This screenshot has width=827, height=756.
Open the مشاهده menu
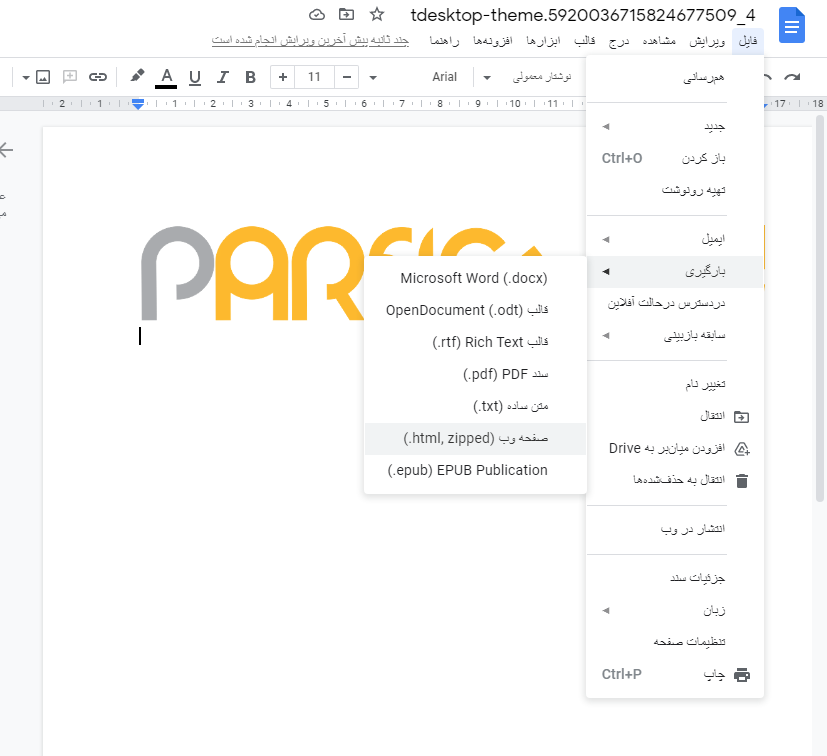[x=659, y=41]
